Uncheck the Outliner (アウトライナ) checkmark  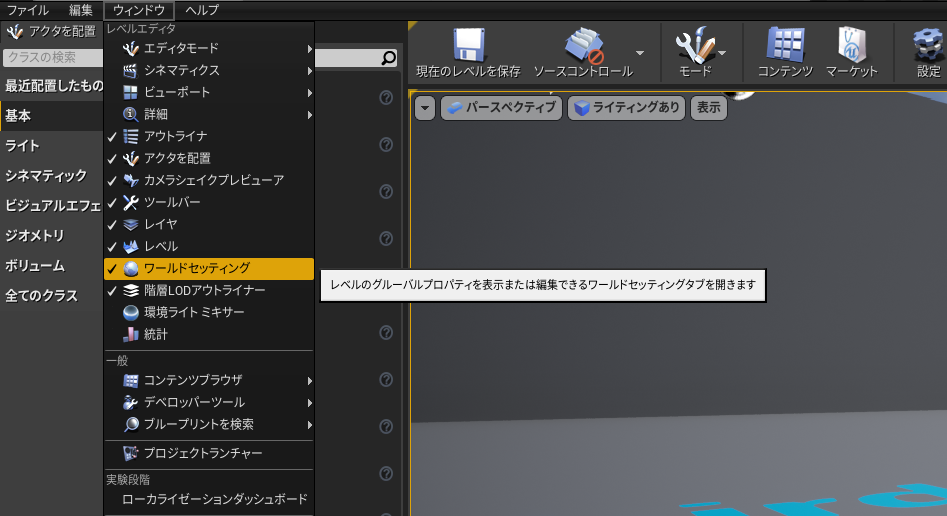tap(112, 137)
